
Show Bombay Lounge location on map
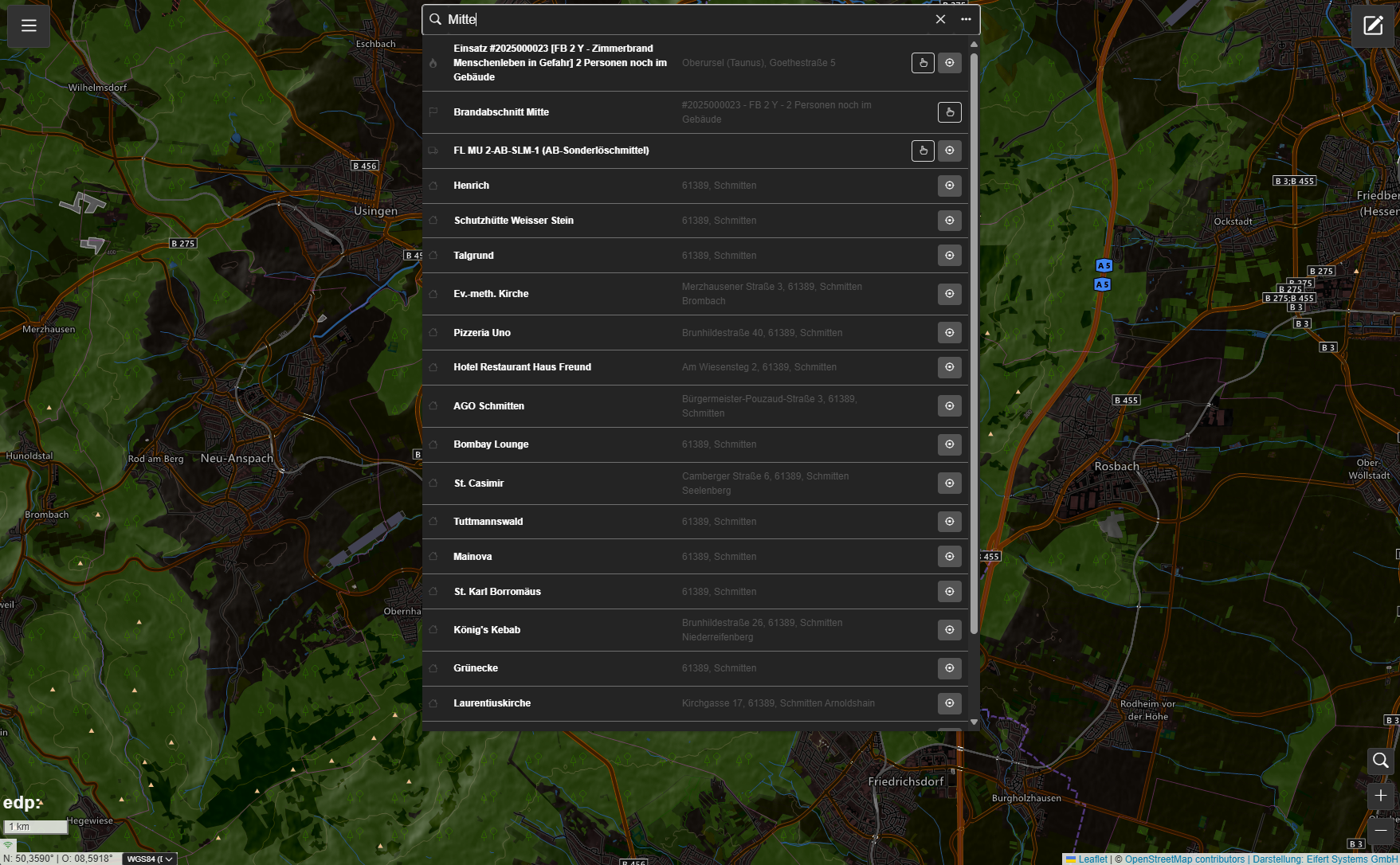[949, 444]
